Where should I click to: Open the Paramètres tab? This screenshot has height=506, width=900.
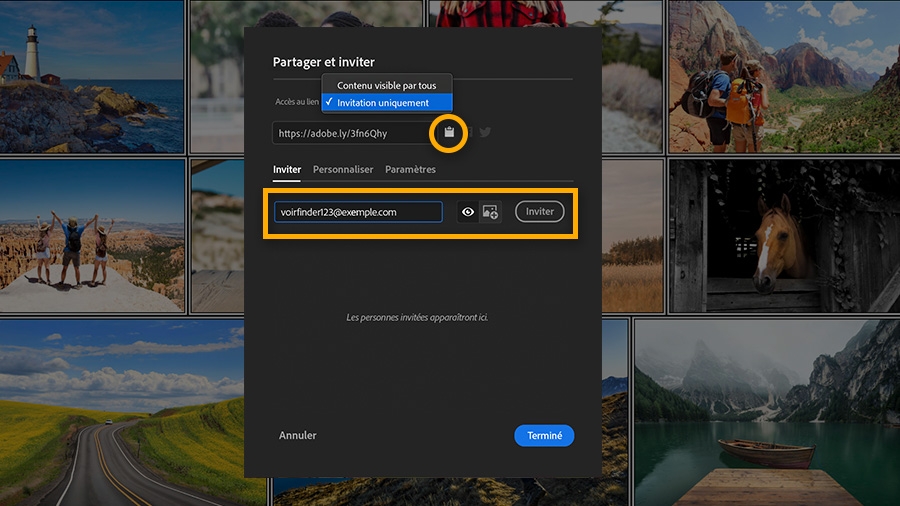[x=410, y=169]
